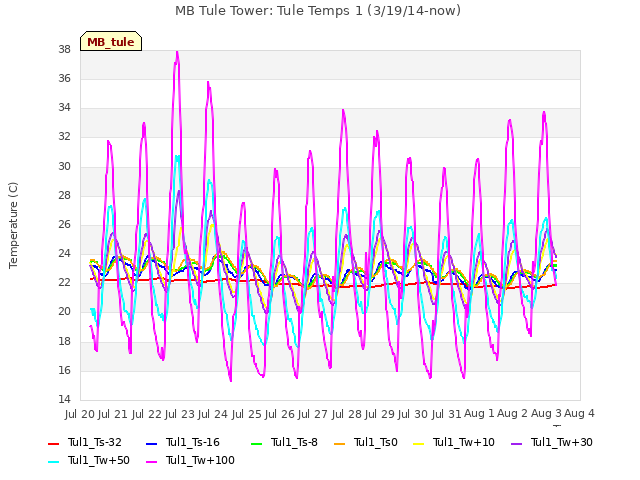Click the 18 y-axis tick label
Viewport: 640px width, 480px height.
point(64,341)
